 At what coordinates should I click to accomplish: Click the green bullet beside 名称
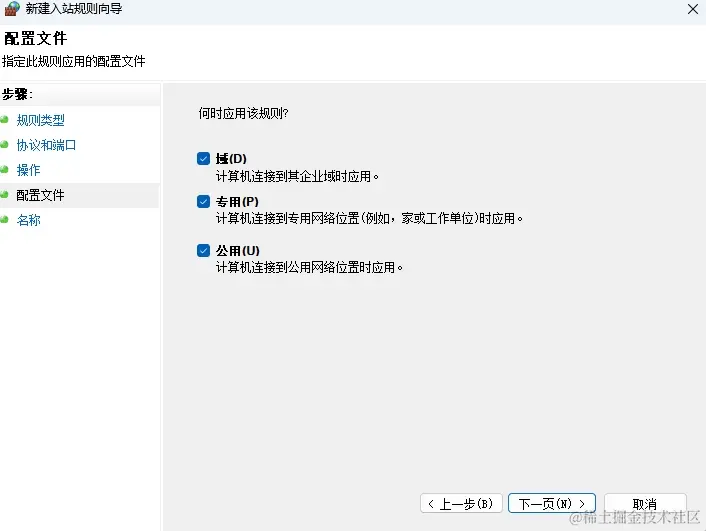(x=5, y=219)
